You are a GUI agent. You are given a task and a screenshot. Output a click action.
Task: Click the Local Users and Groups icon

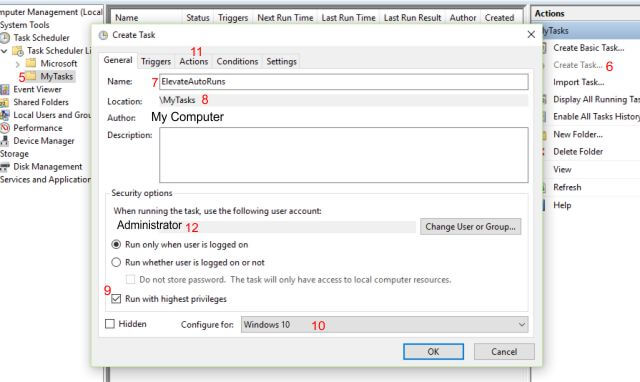click(4, 115)
